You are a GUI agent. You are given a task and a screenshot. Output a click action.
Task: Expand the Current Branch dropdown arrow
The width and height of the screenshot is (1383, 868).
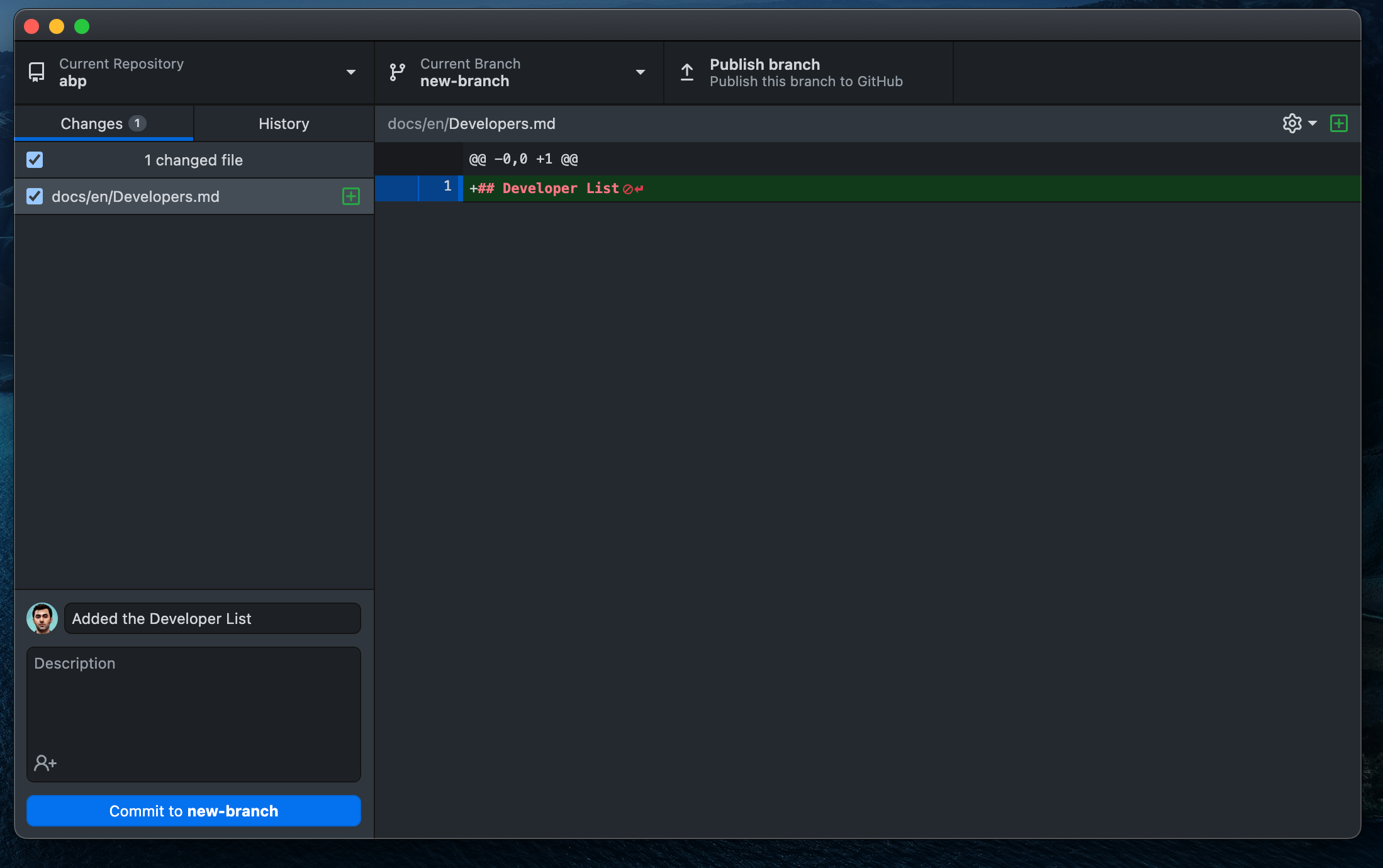[641, 72]
